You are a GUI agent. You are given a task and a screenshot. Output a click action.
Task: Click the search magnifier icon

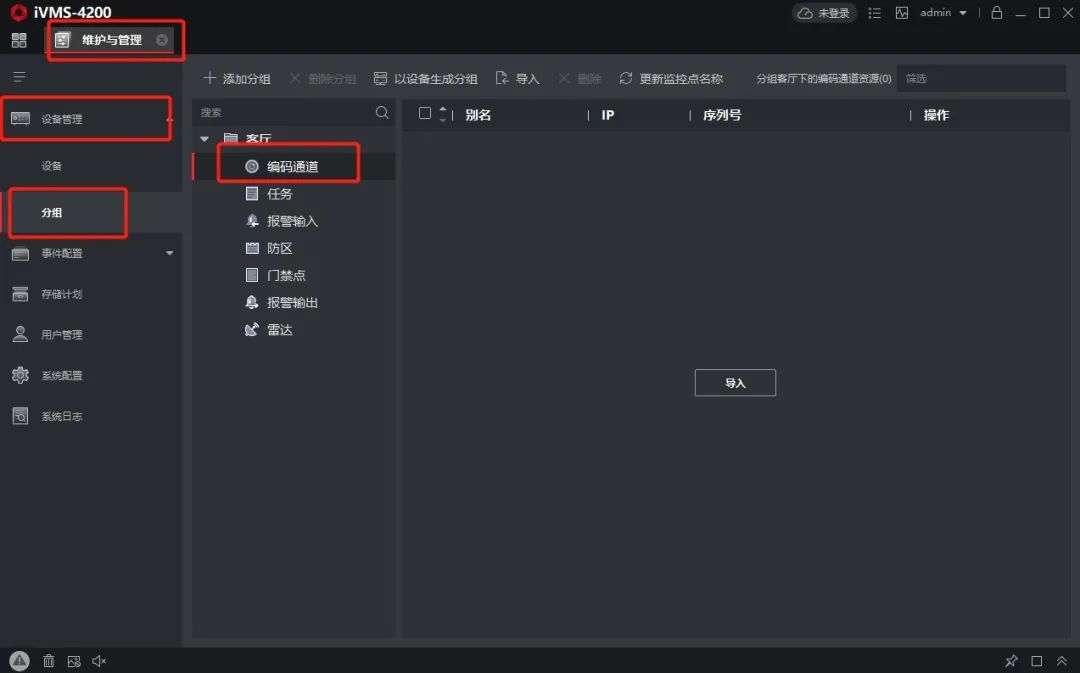point(382,113)
